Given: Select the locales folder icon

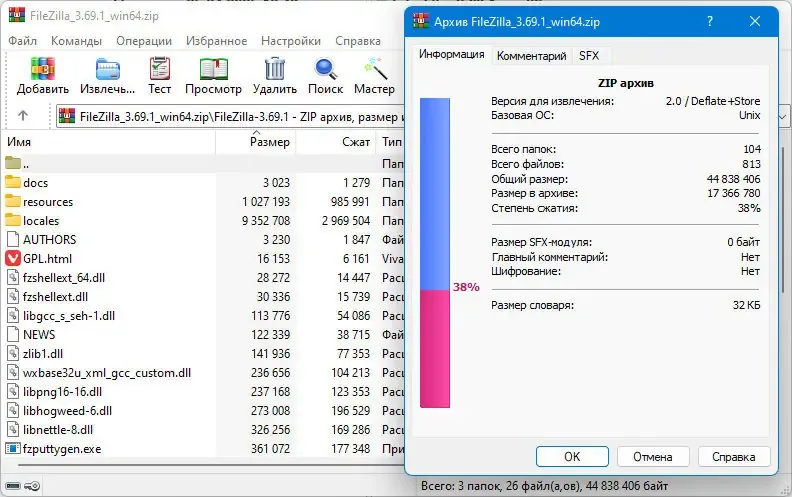Looking at the screenshot, I should (x=13, y=220).
